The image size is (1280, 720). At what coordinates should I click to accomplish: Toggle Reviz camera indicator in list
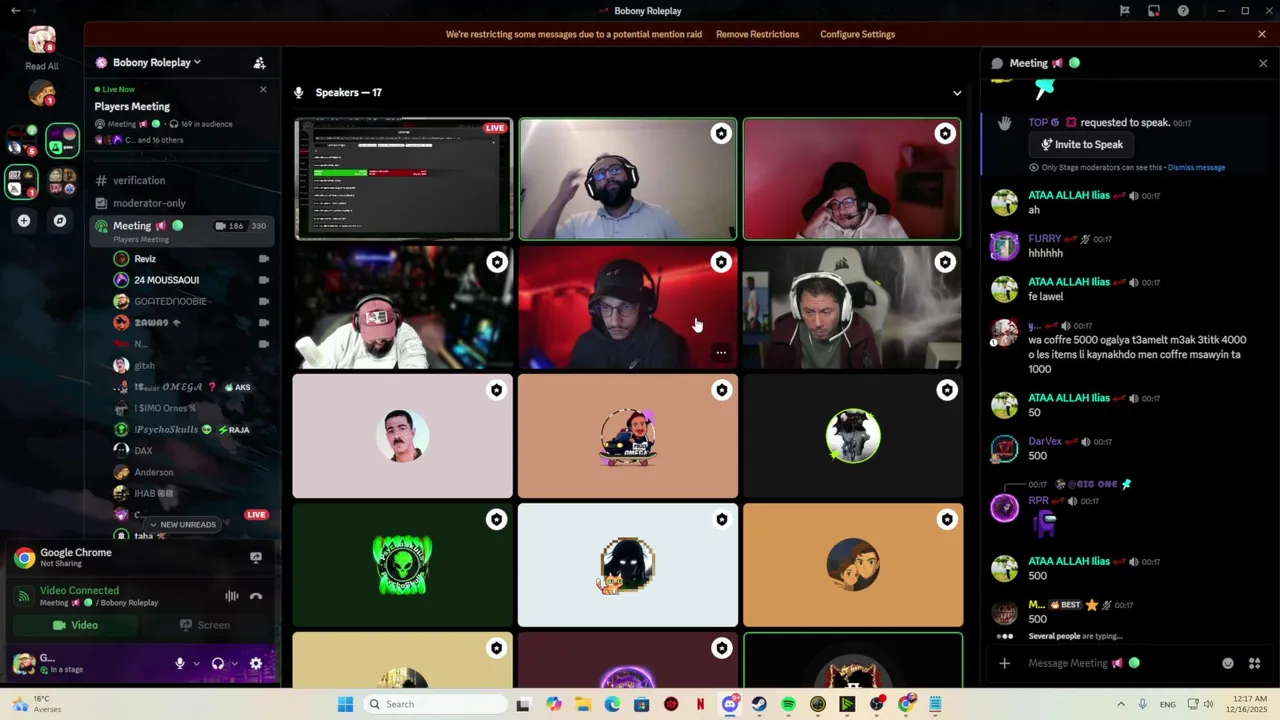(264, 259)
